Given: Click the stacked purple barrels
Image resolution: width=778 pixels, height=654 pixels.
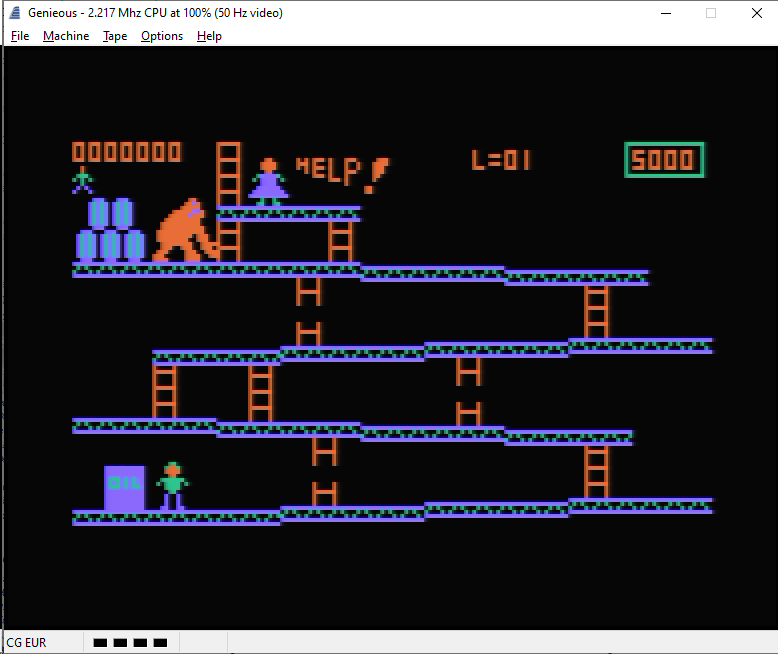Looking at the screenshot, I should coord(111,230).
